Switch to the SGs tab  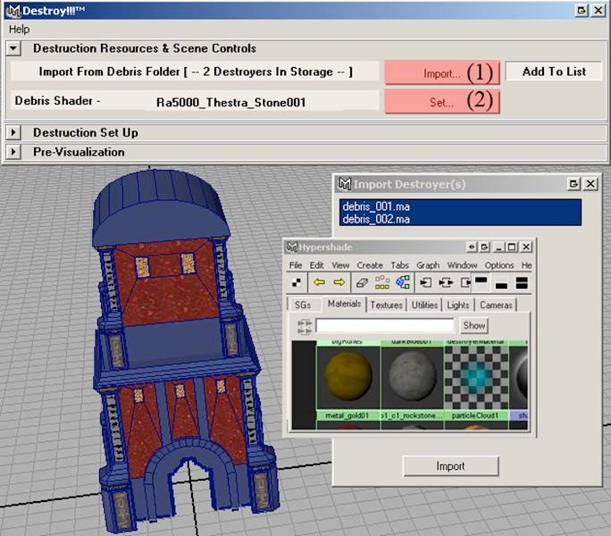pyautogui.click(x=303, y=305)
